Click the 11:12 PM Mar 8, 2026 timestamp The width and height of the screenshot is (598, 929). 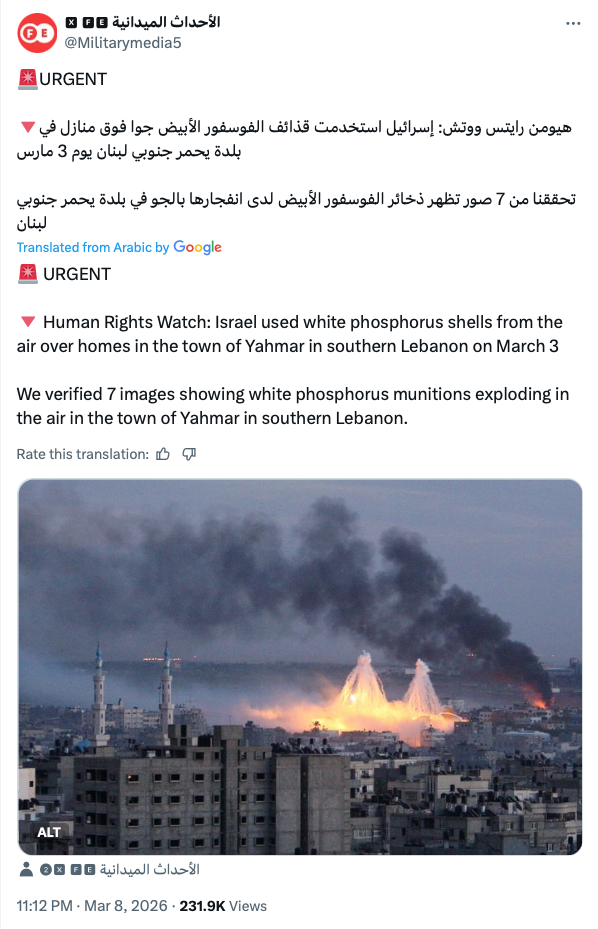92,906
